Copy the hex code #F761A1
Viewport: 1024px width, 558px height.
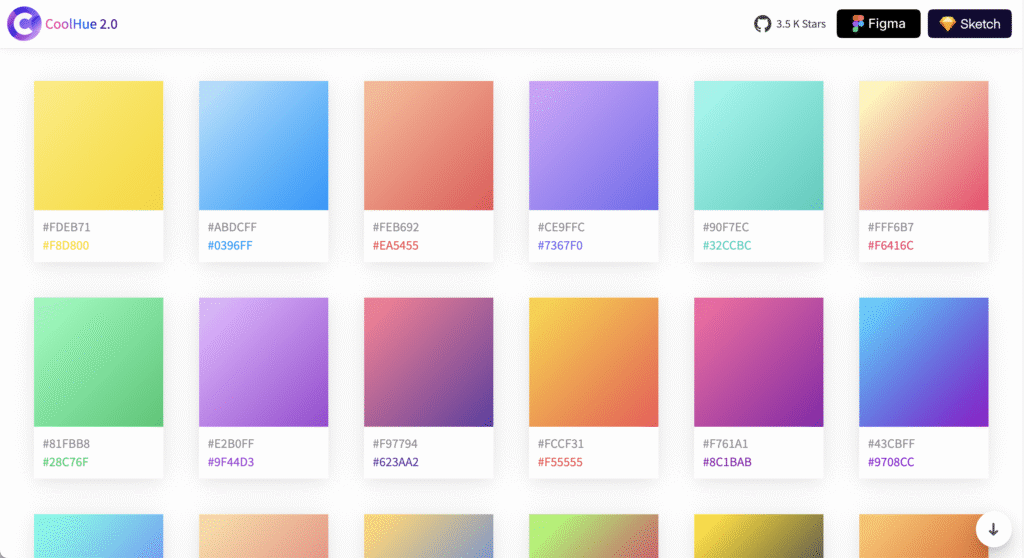726,444
